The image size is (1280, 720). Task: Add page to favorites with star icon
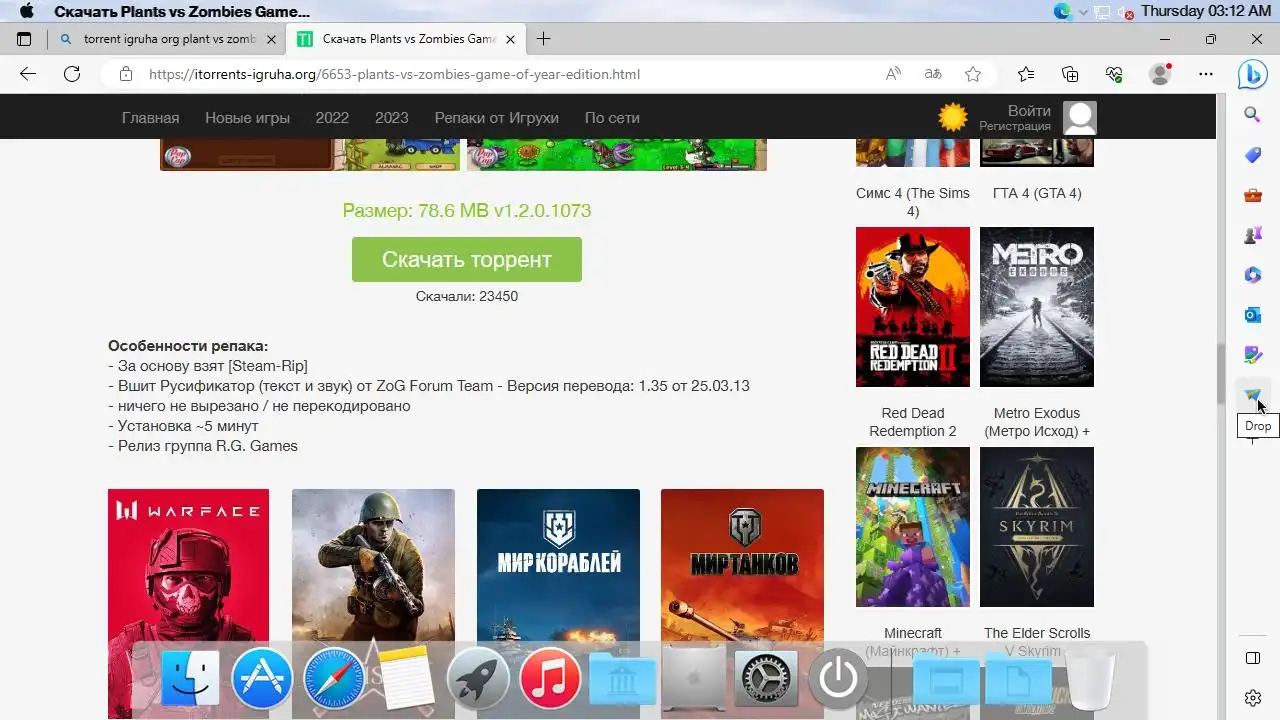tap(973, 74)
